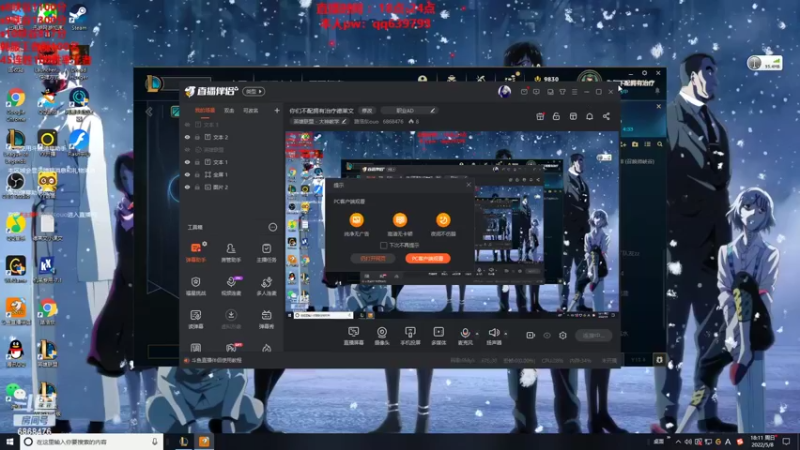Show hidden tray icons chevron in taskbar
This screenshot has height=450, width=800.
tap(678, 441)
